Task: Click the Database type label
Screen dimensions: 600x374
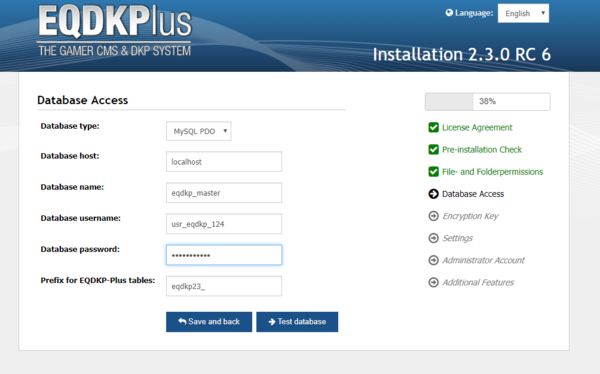Action: [x=70, y=126]
